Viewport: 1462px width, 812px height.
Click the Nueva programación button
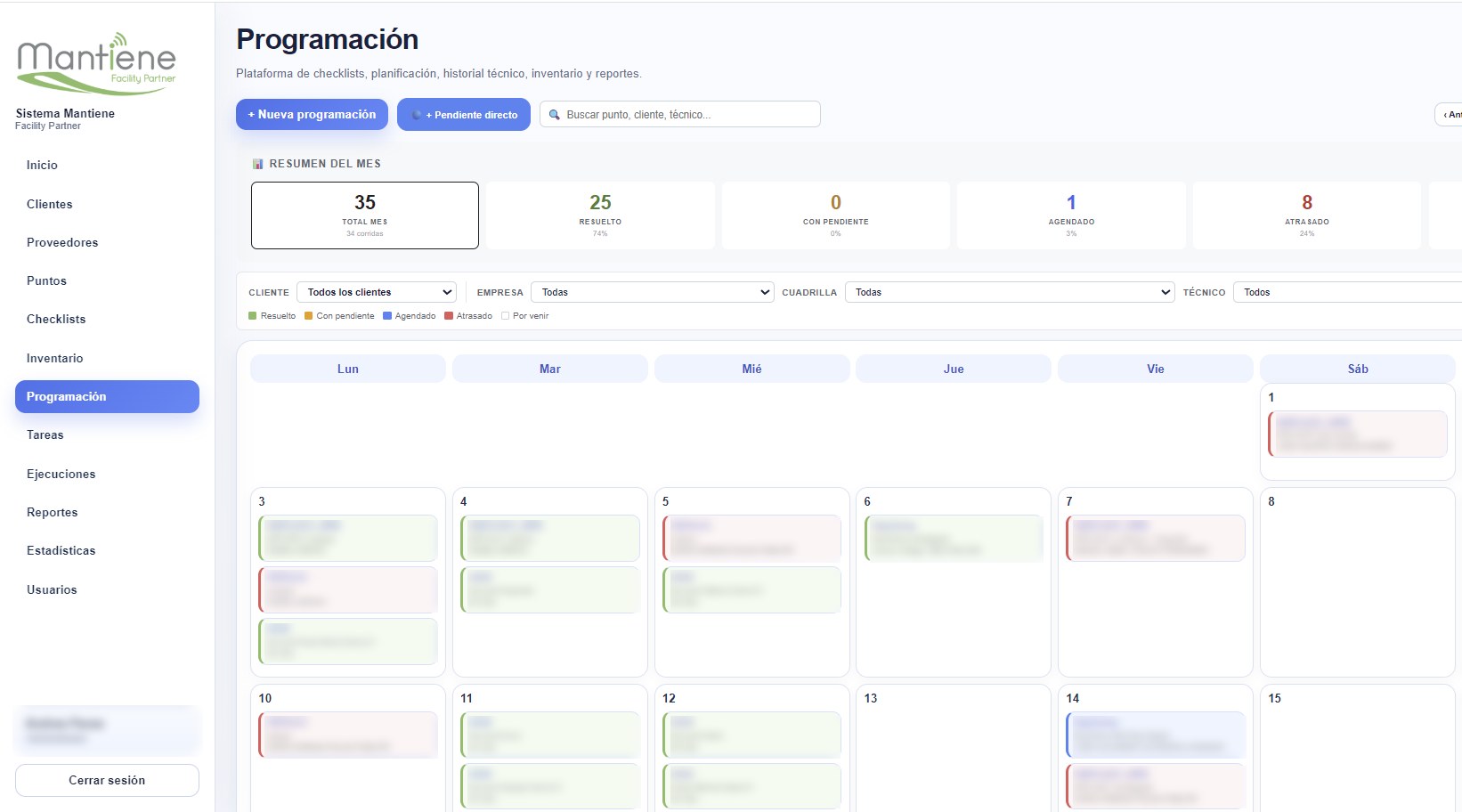[312, 114]
